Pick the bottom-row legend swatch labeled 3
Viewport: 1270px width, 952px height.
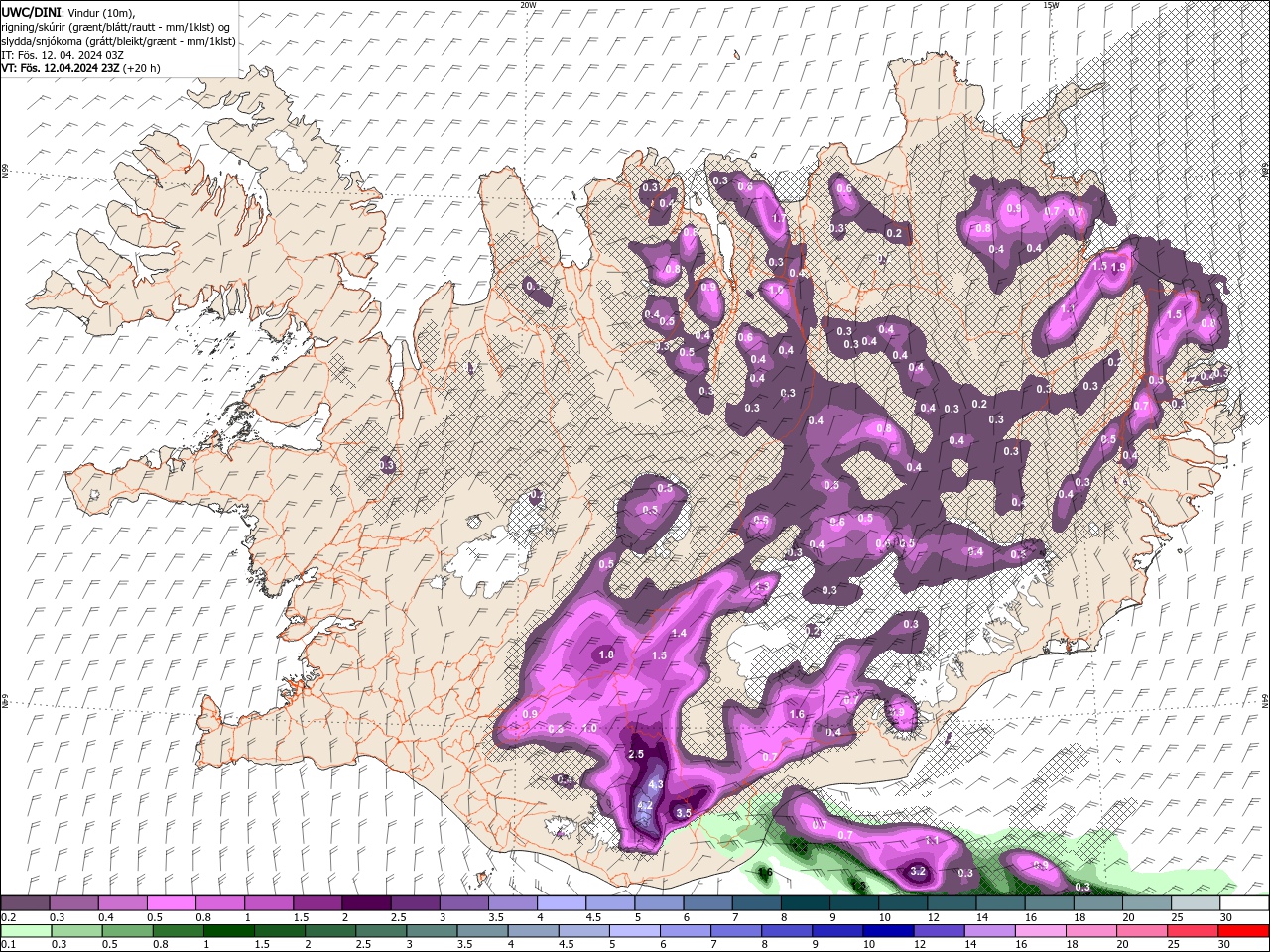(x=432, y=931)
